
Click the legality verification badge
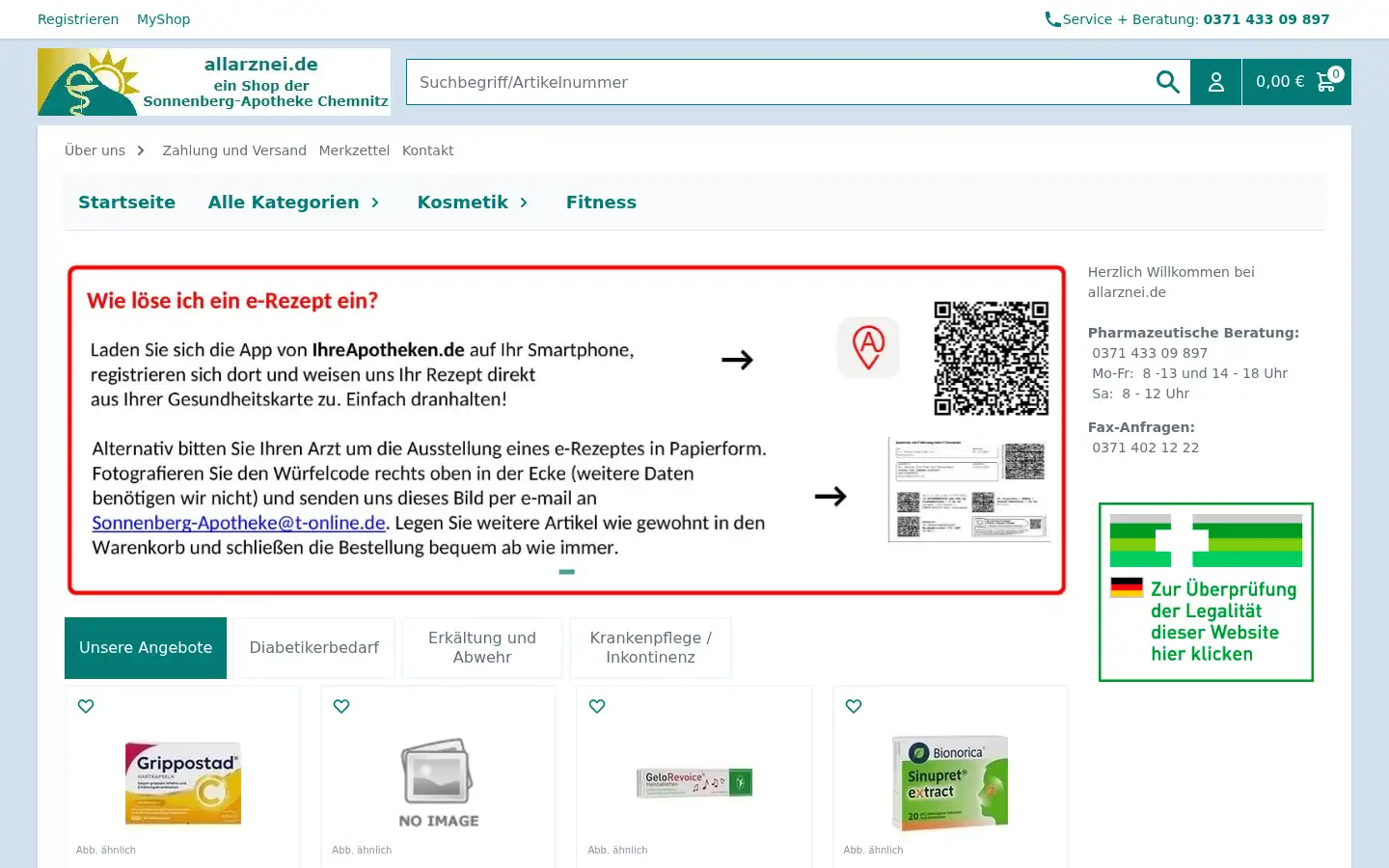coord(1206,592)
